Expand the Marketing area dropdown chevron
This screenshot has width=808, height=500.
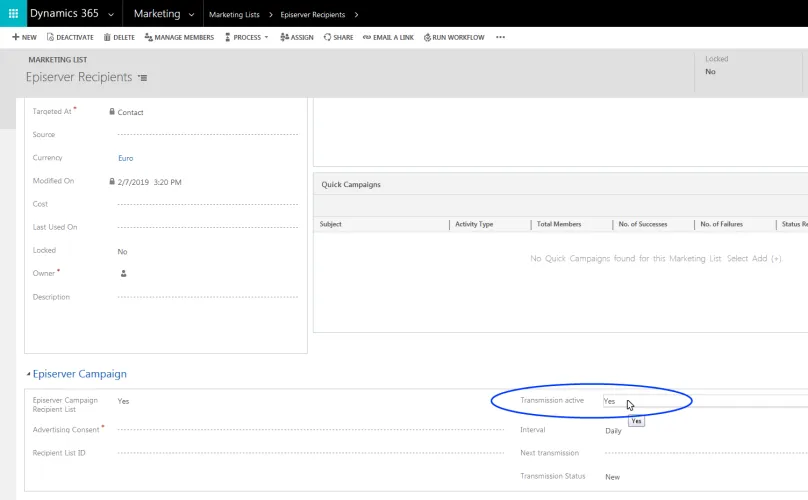[x=191, y=15]
